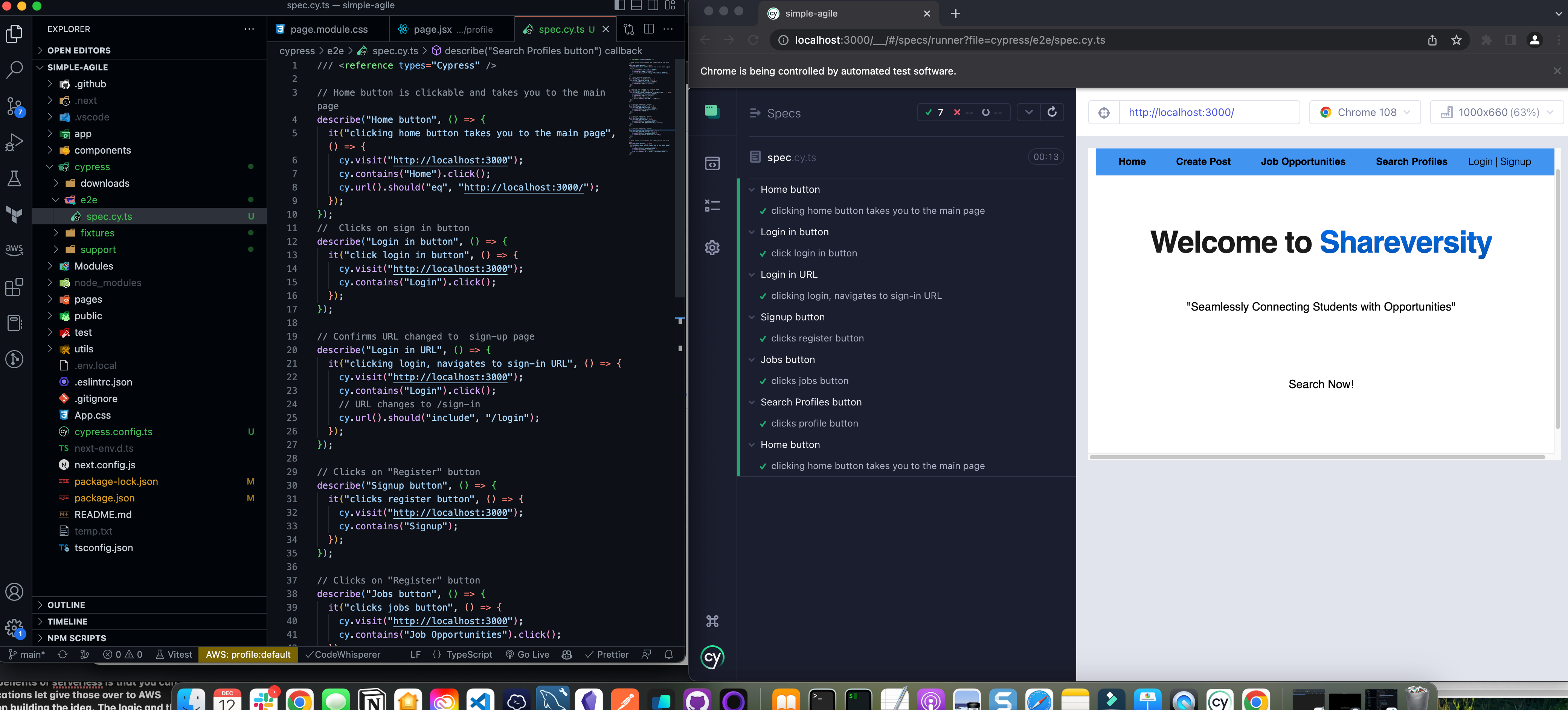Click the Search Profiles nav link in preview
Image resolution: width=1568 pixels, height=710 pixels.
click(x=1411, y=161)
